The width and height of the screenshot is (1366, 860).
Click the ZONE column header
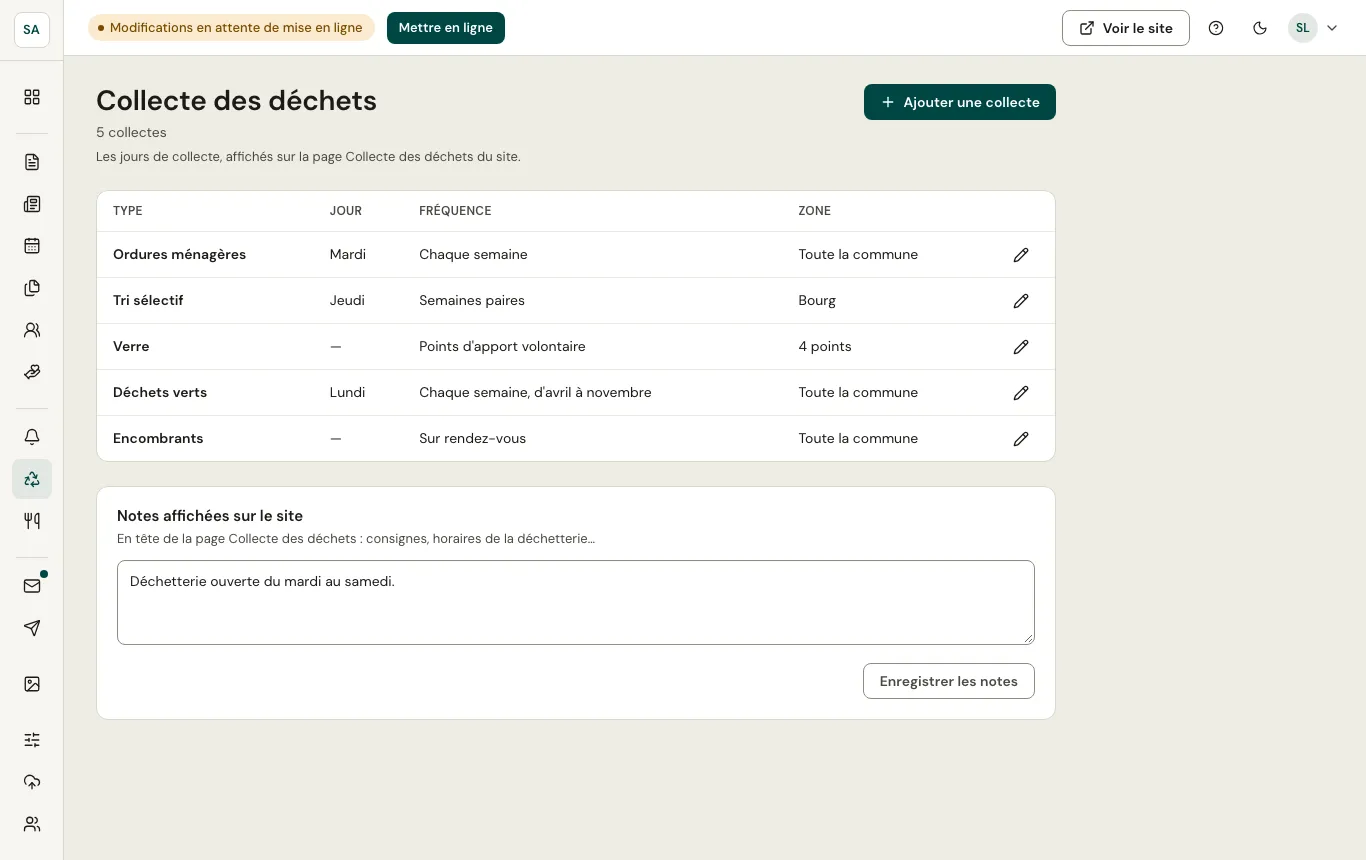click(x=814, y=211)
